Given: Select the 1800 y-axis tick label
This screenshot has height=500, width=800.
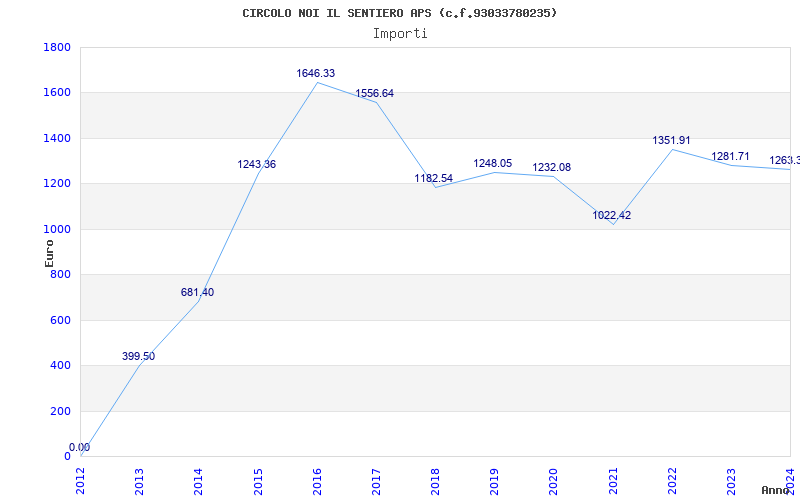Looking at the screenshot, I should [x=57, y=48].
